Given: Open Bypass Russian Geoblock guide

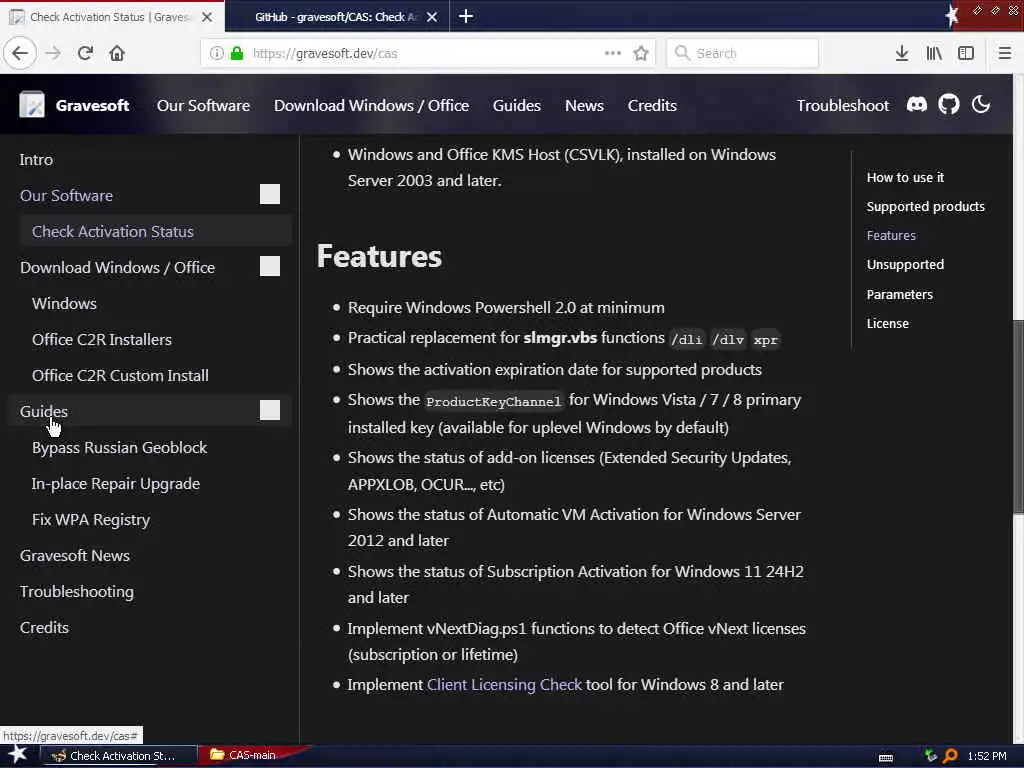Looking at the screenshot, I should click(120, 447).
